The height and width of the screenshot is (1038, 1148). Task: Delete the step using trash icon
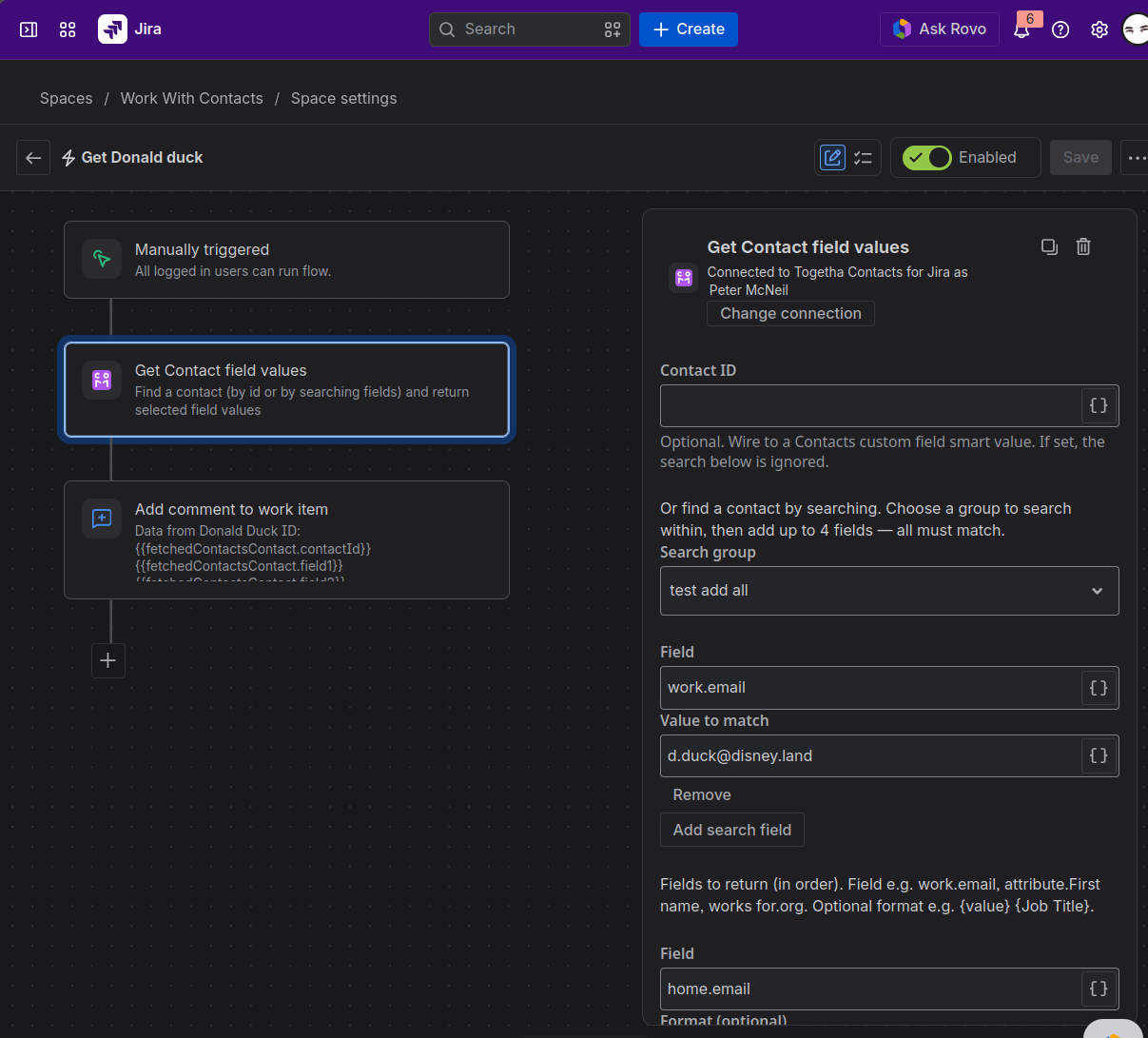(x=1083, y=247)
